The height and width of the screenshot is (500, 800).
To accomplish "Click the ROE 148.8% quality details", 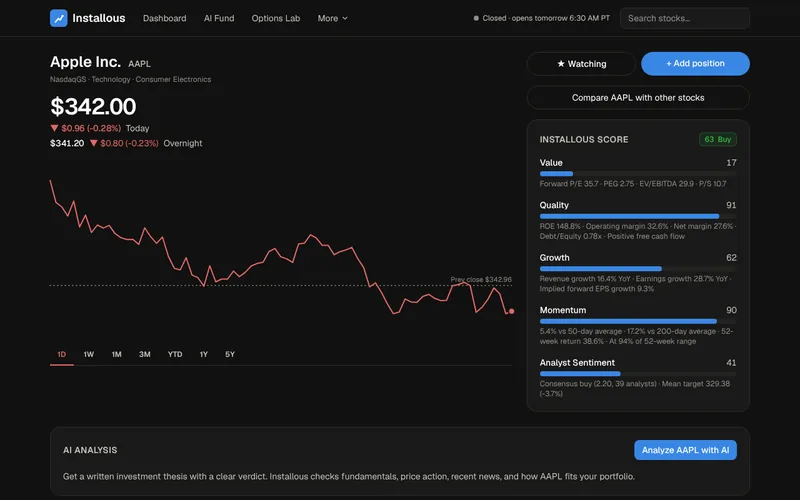I will pyautogui.click(x=638, y=231).
